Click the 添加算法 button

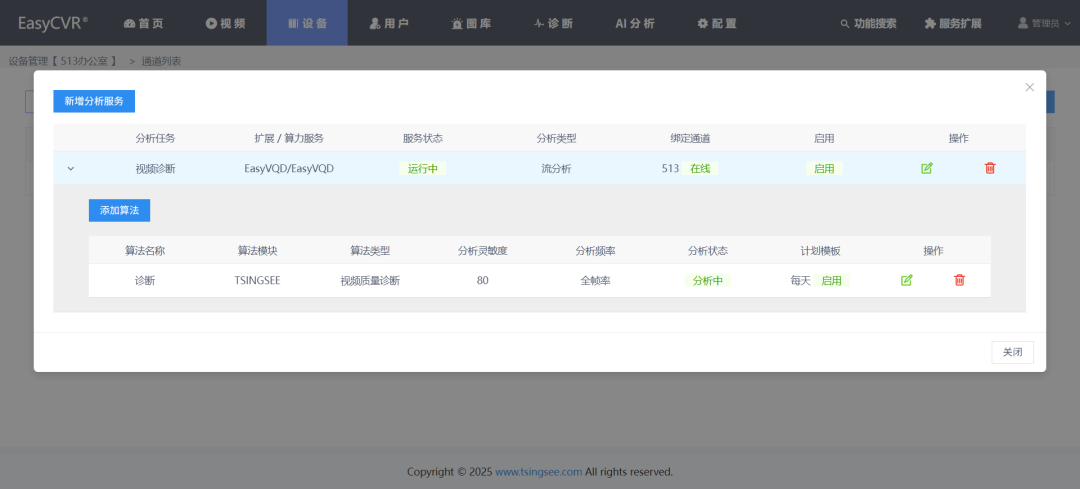119,211
